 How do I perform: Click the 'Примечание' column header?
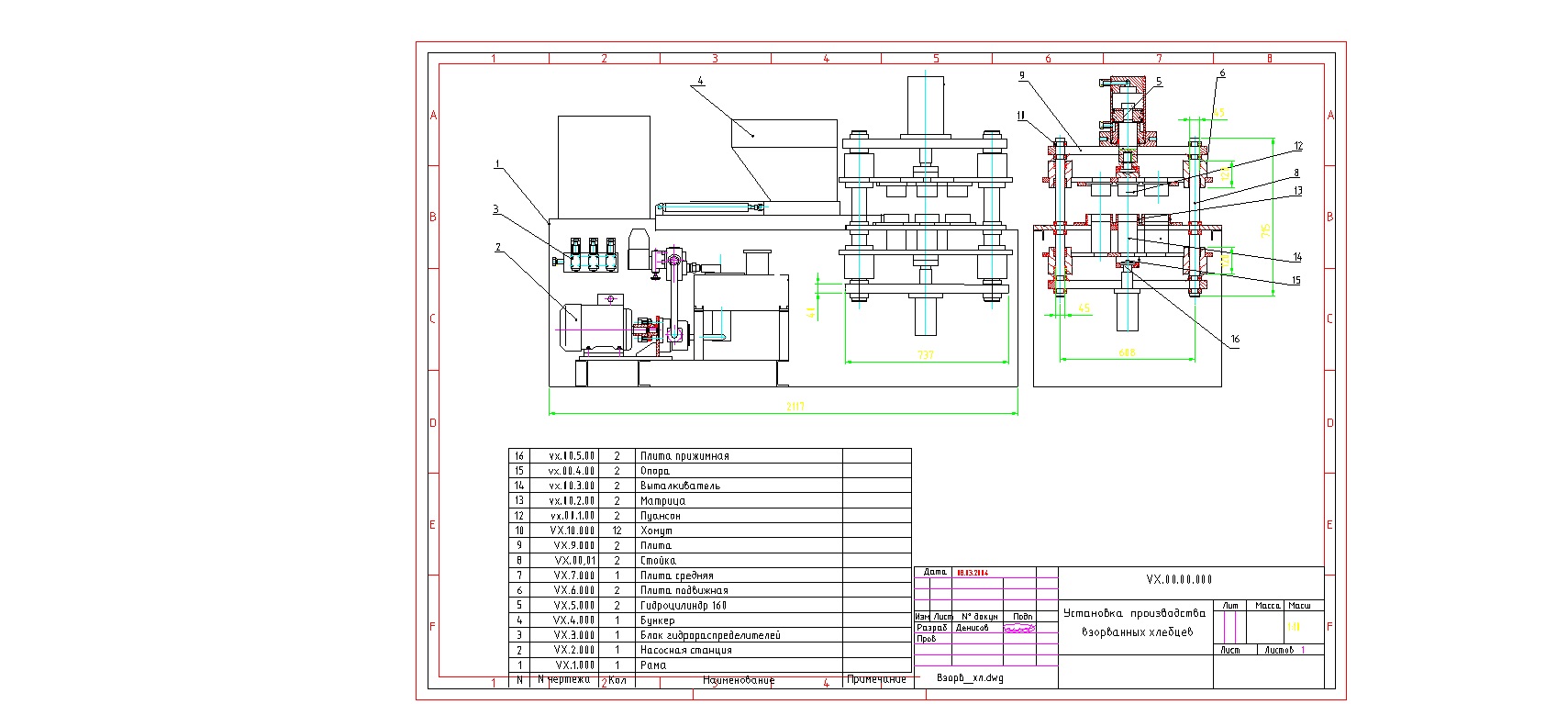click(876, 679)
